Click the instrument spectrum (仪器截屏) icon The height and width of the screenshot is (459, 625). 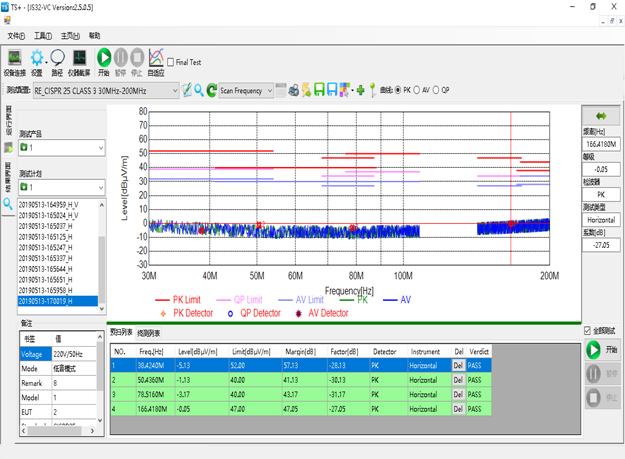pyautogui.click(x=78, y=59)
